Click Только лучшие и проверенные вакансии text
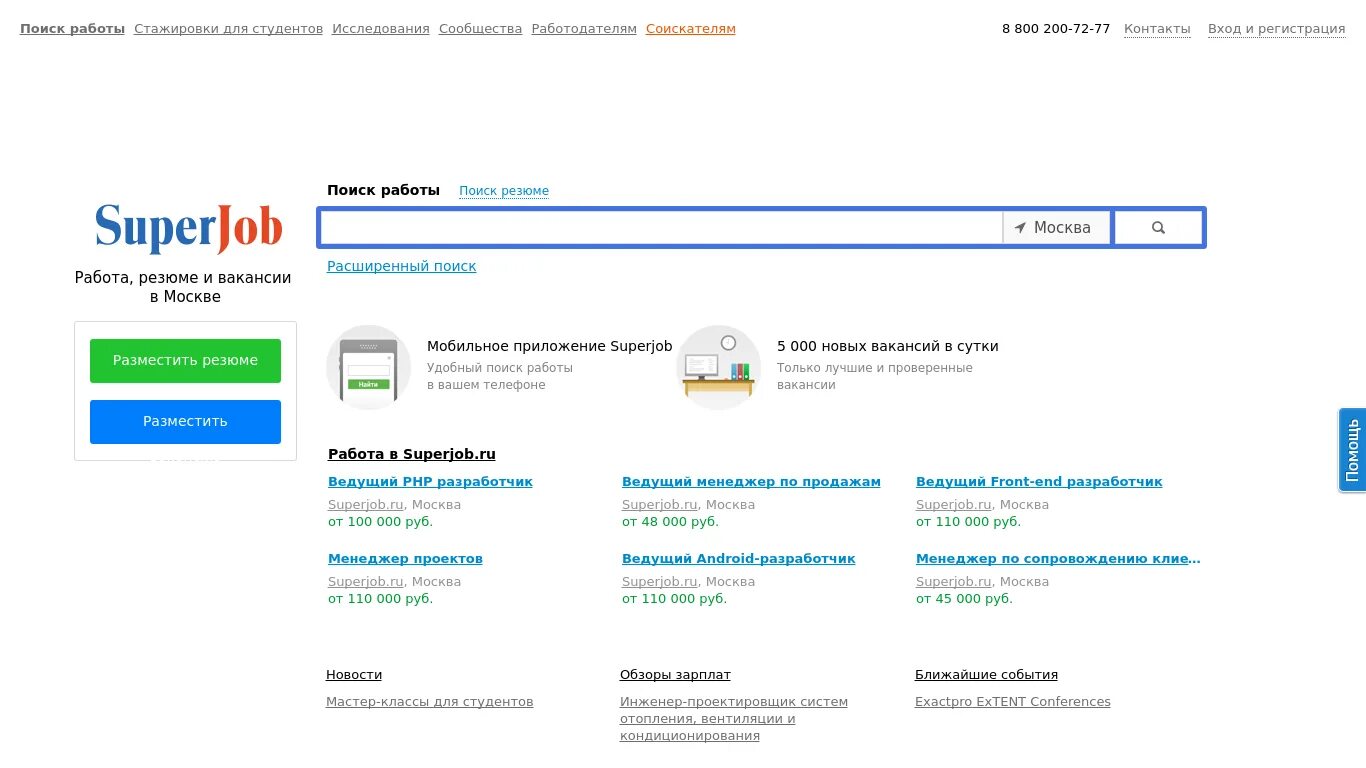 (x=875, y=376)
